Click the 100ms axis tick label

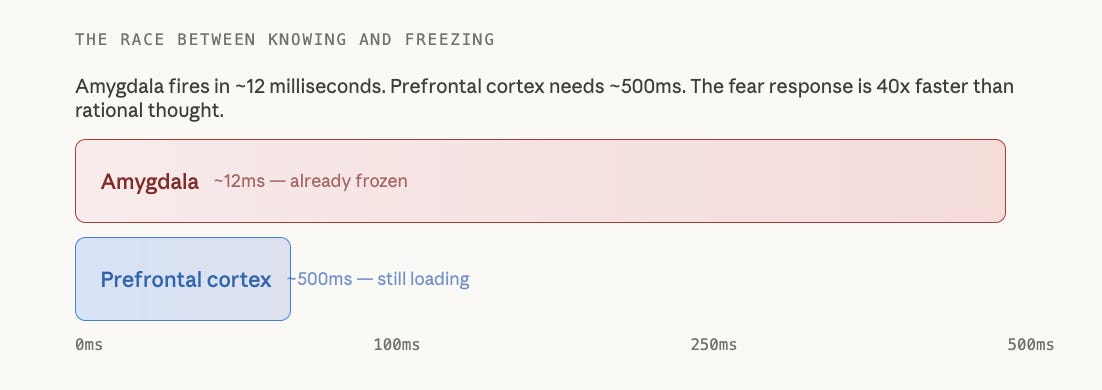(396, 344)
